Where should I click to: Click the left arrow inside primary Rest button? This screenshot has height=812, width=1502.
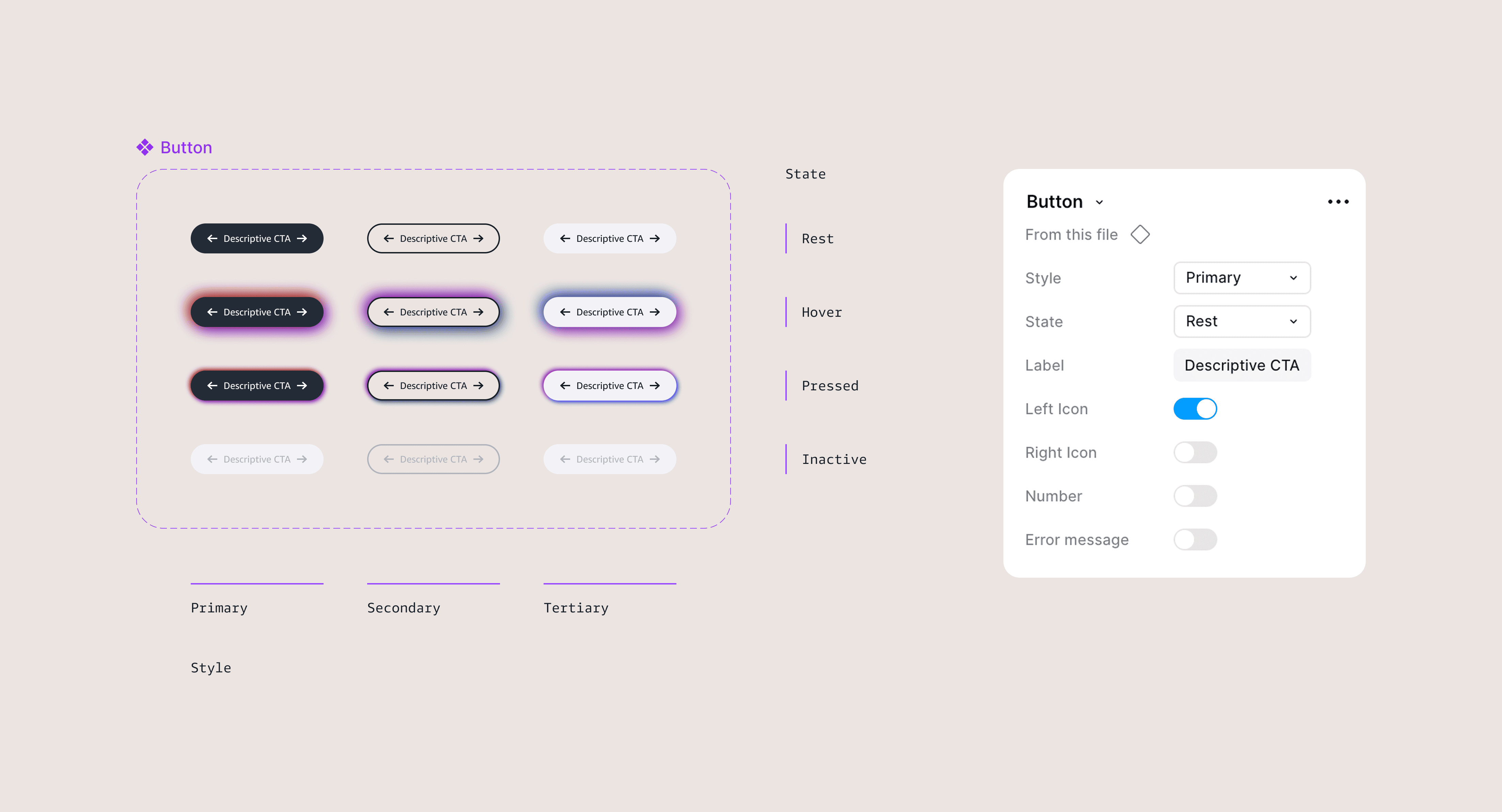[212, 238]
